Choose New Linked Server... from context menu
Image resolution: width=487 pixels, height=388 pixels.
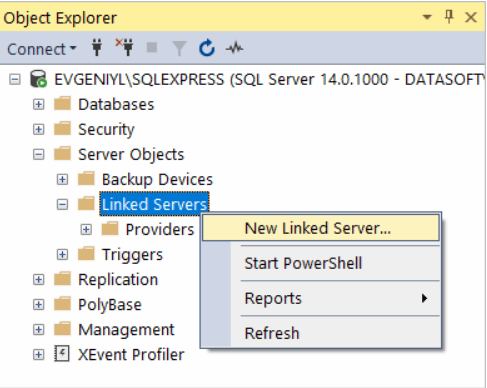321,228
